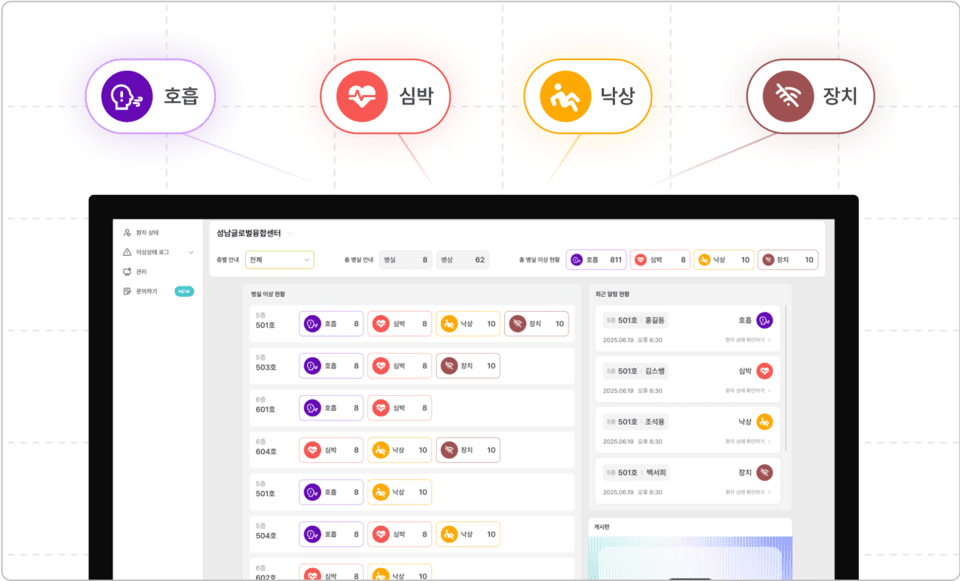Open the 층별 안내 전체 dropdown
The image size is (960, 581).
coord(280,260)
